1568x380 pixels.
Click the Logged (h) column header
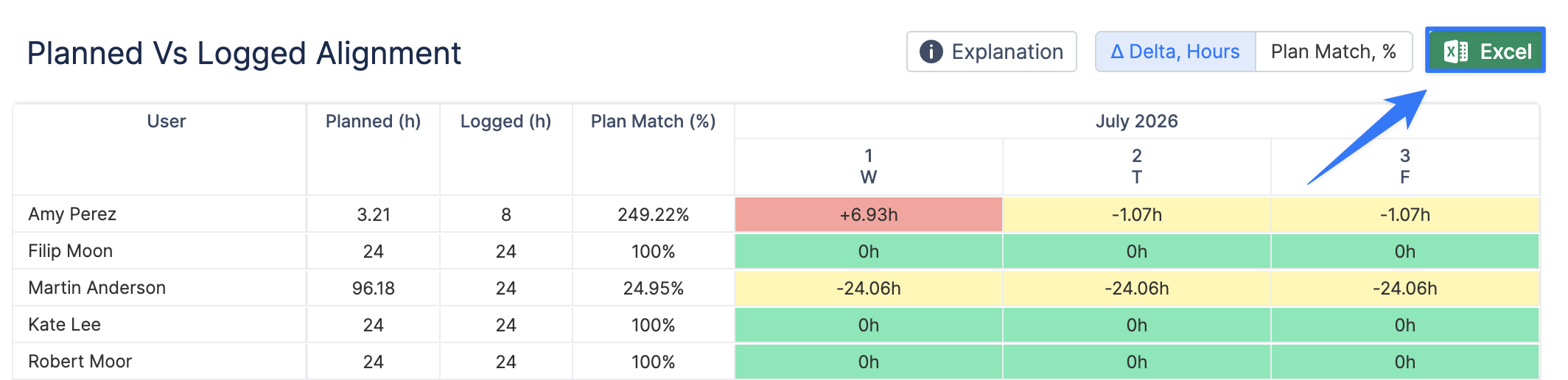tap(506, 122)
